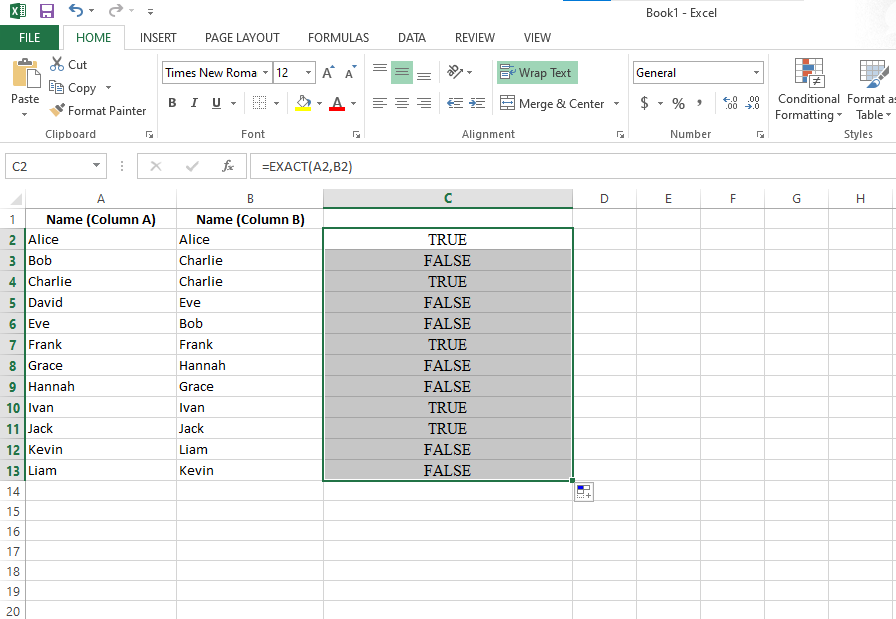Click the Save icon in quick access toolbar

tap(46, 10)
